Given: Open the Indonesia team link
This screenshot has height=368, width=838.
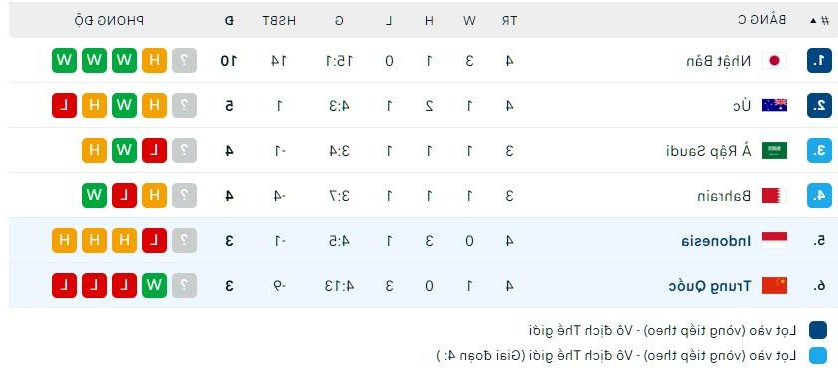Looking at the screenshot, I should (x=716, y=241).
